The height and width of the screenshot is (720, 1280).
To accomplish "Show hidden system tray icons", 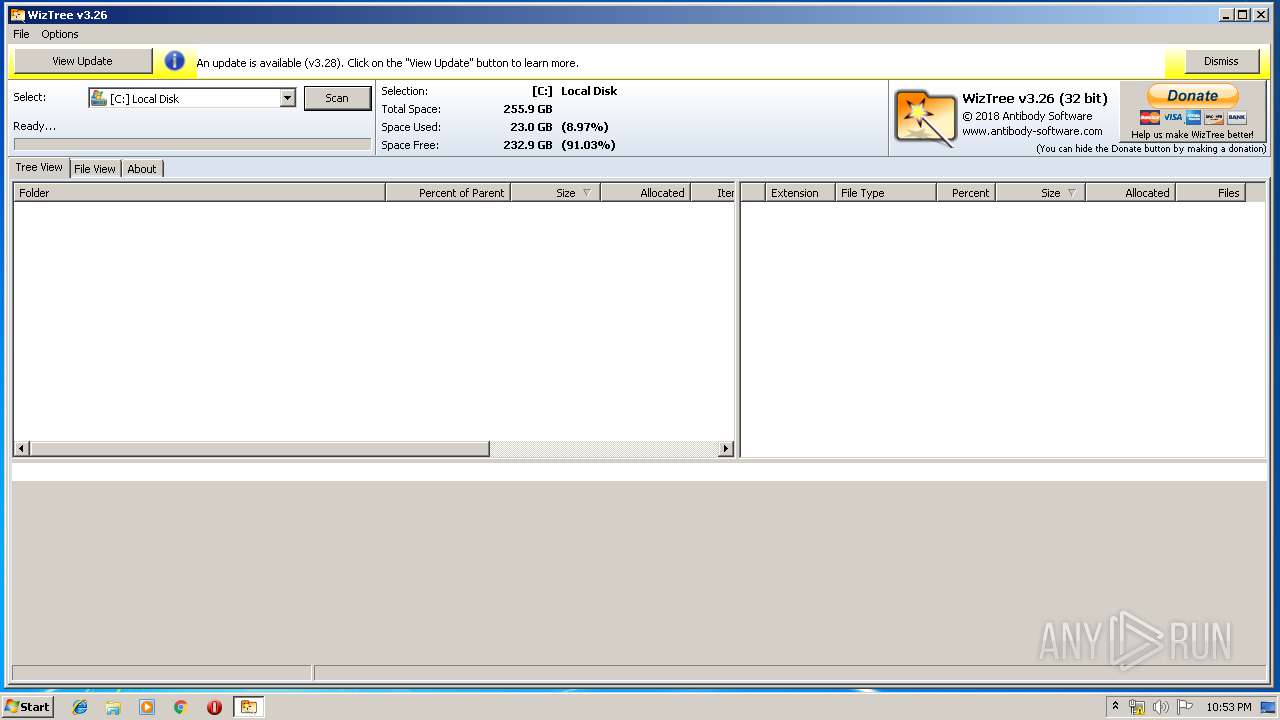I will 1115,707.
